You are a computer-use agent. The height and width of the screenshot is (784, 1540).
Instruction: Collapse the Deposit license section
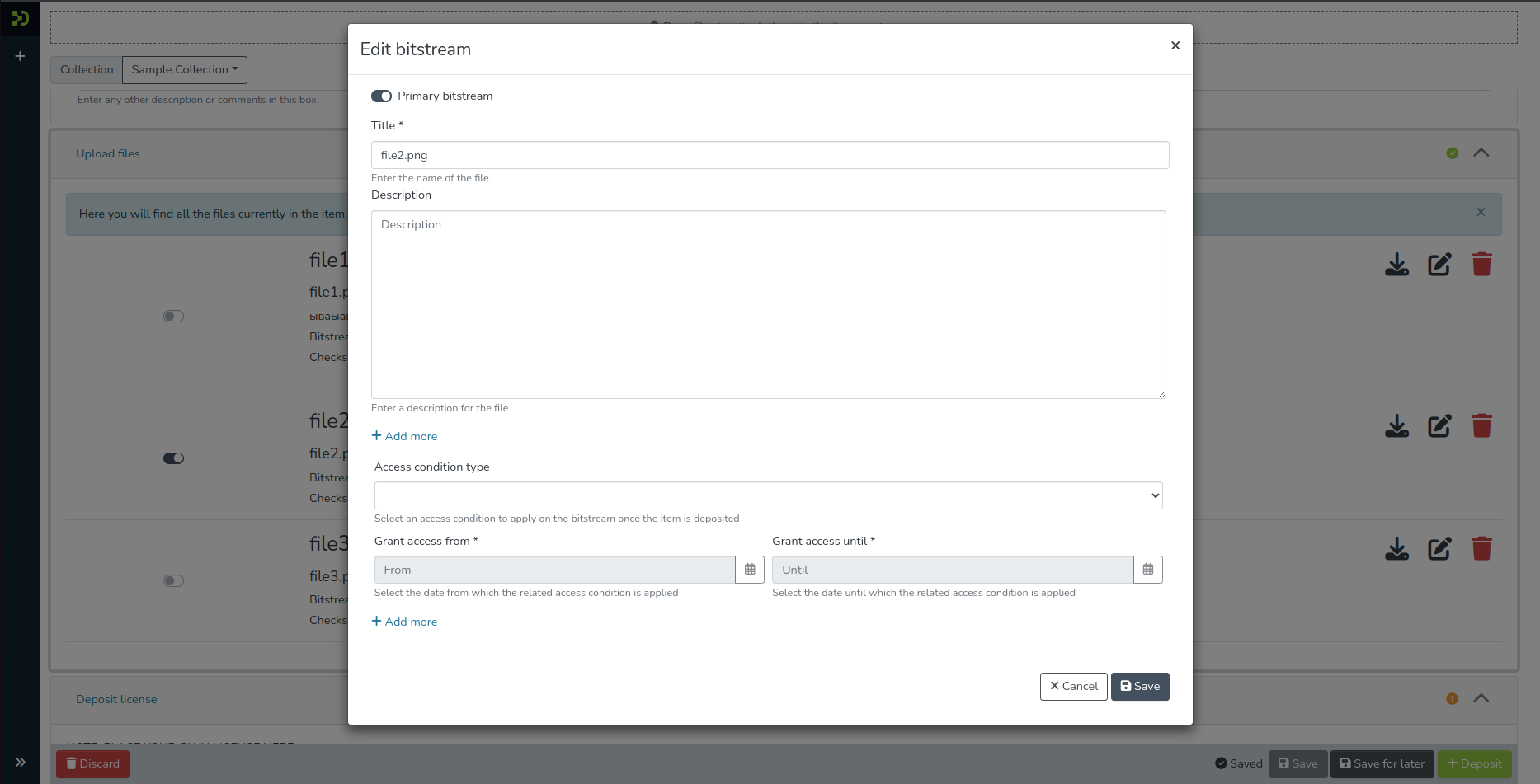click(1481, 699)
